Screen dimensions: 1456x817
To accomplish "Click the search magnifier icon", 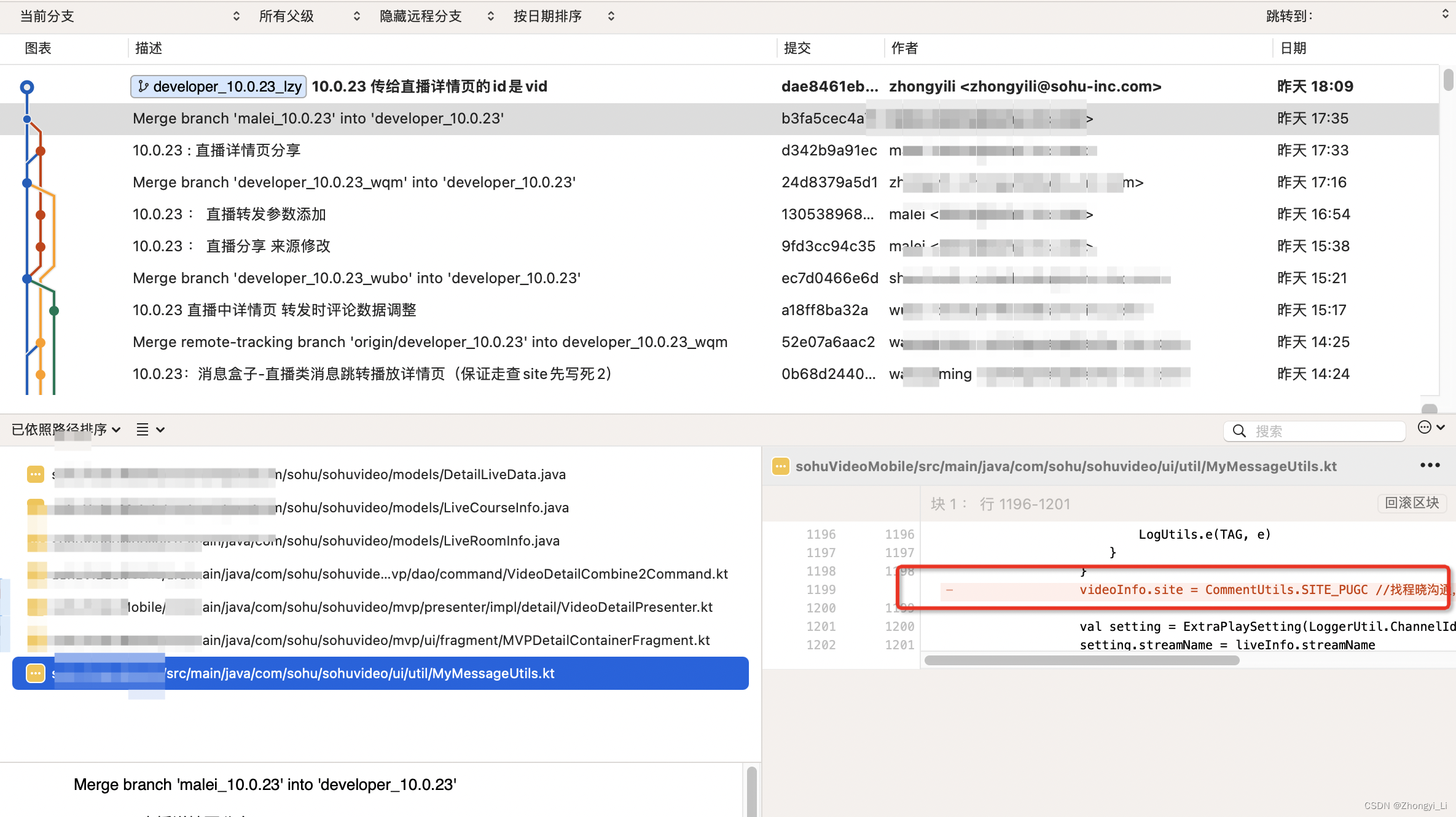I will point(1240,431).
